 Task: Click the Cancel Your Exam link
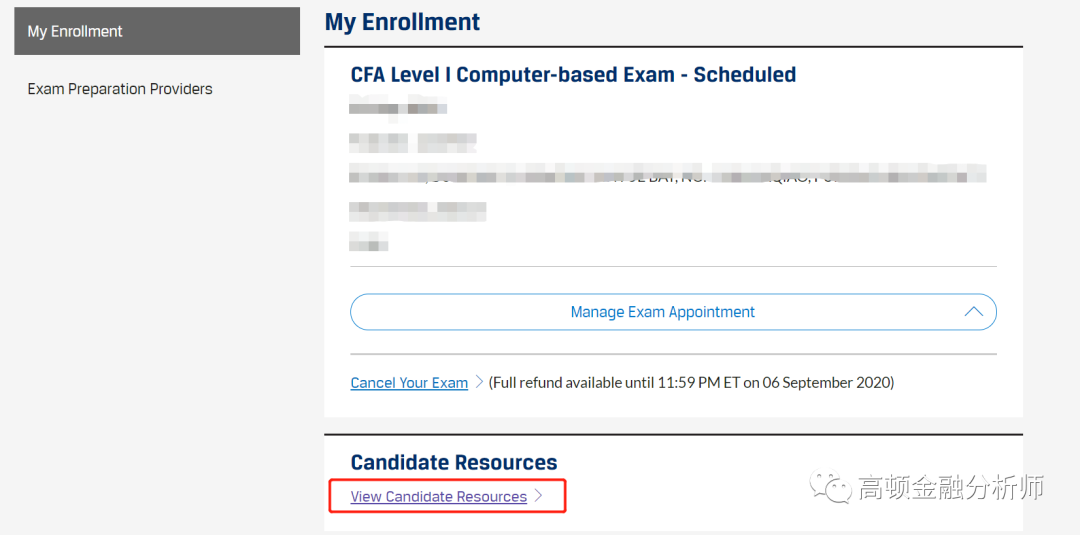(409, 383)
